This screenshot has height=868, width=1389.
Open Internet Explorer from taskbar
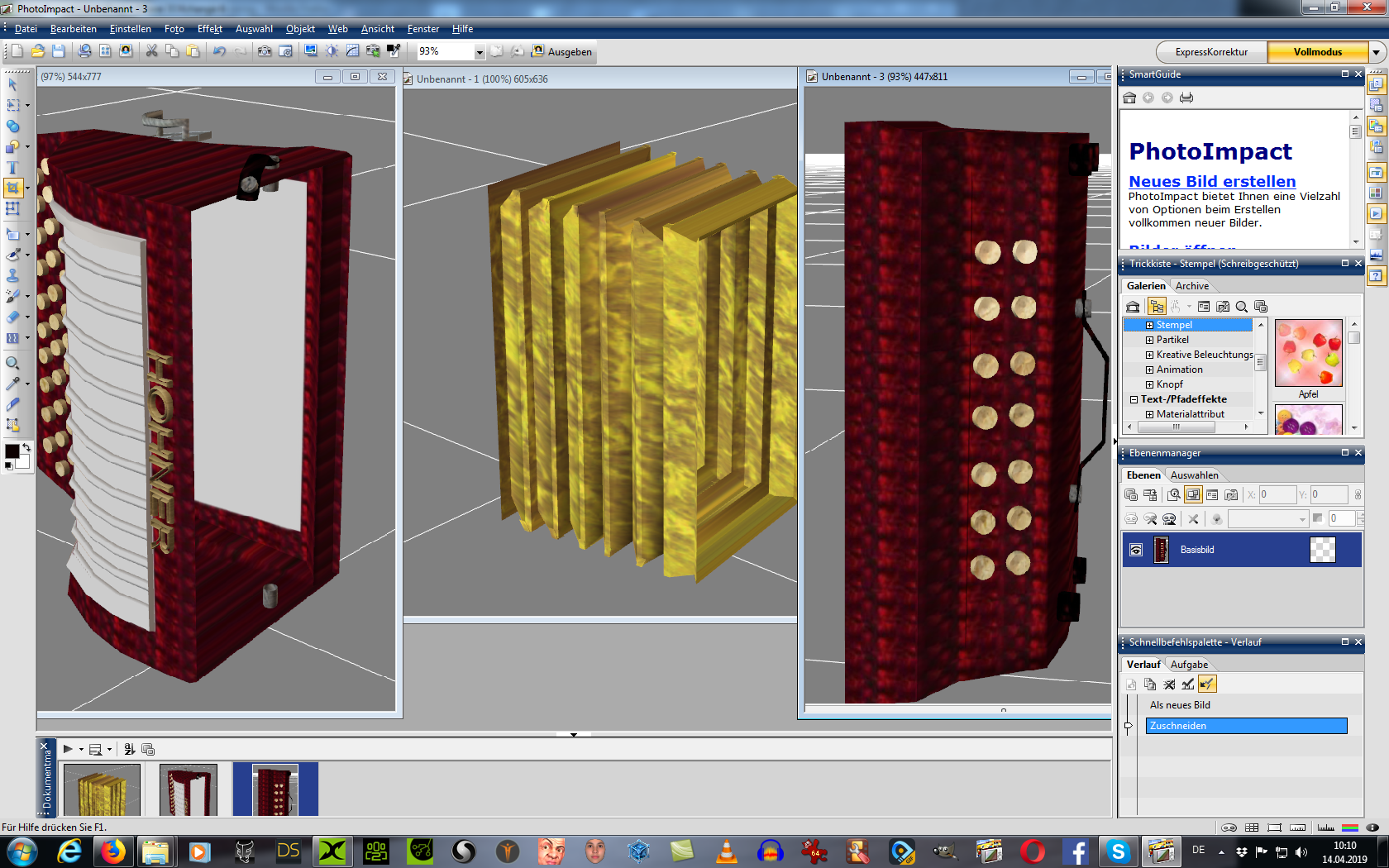tap(69, 851)
